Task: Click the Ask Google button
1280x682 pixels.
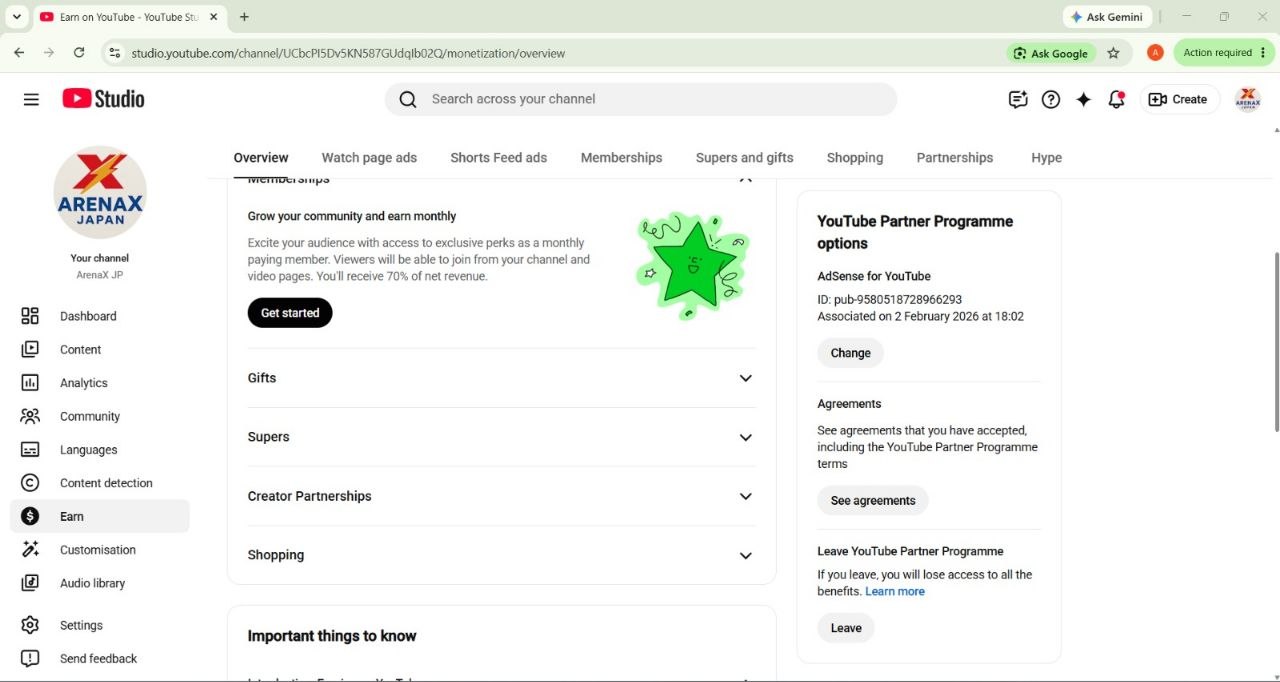Action: click(x=1051, y=53)
